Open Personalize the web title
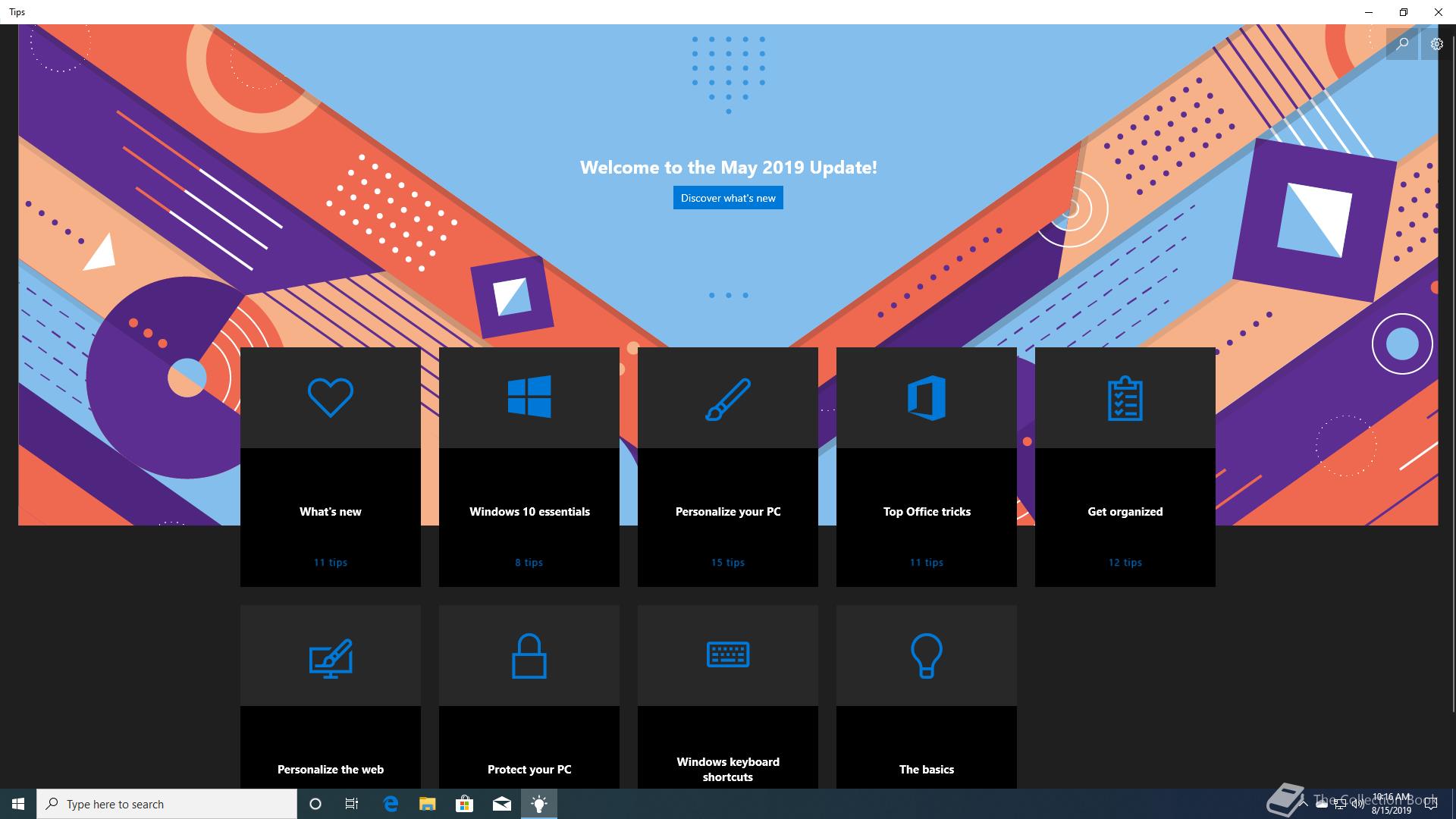 pyautogui.click(x=331, y=770)
